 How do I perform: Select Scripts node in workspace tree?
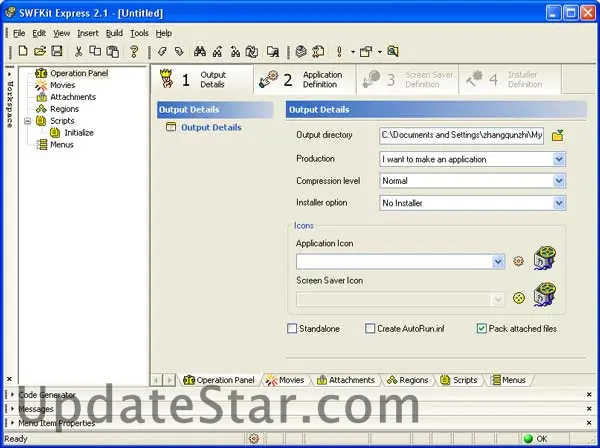(62, 121)
